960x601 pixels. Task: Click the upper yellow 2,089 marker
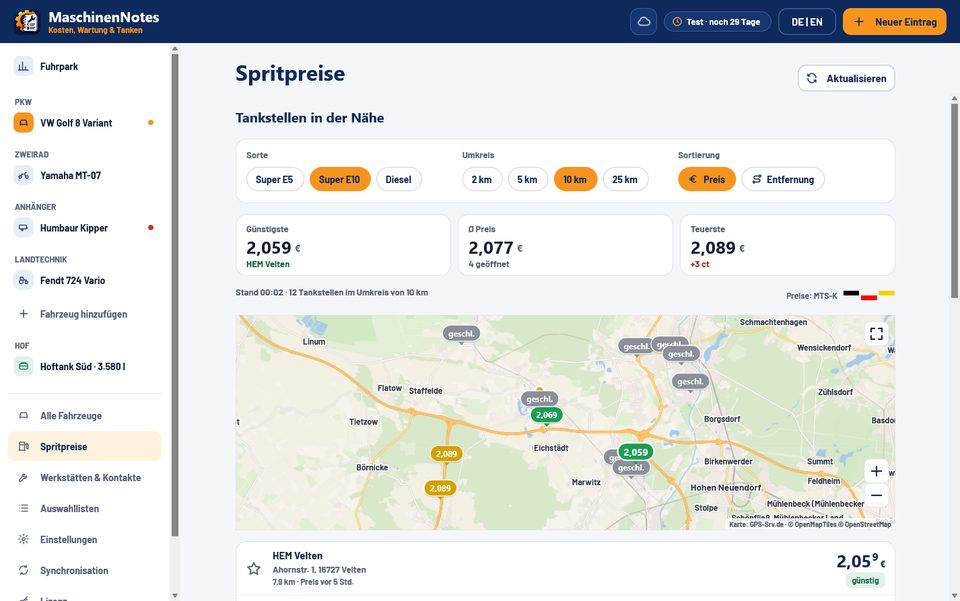[446, 454]
